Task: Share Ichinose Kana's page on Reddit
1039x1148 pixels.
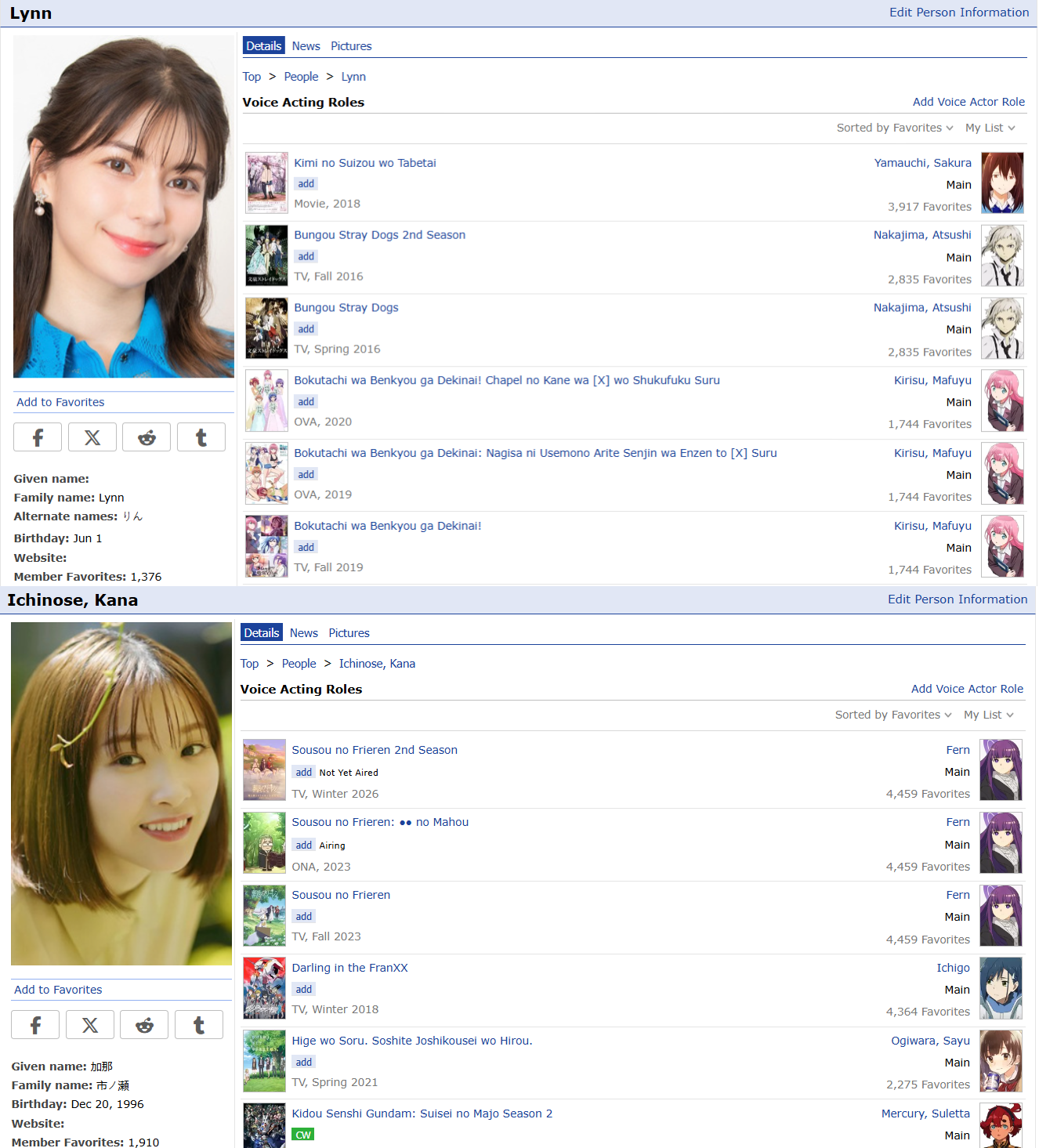Action: (x=144, y=1024)
